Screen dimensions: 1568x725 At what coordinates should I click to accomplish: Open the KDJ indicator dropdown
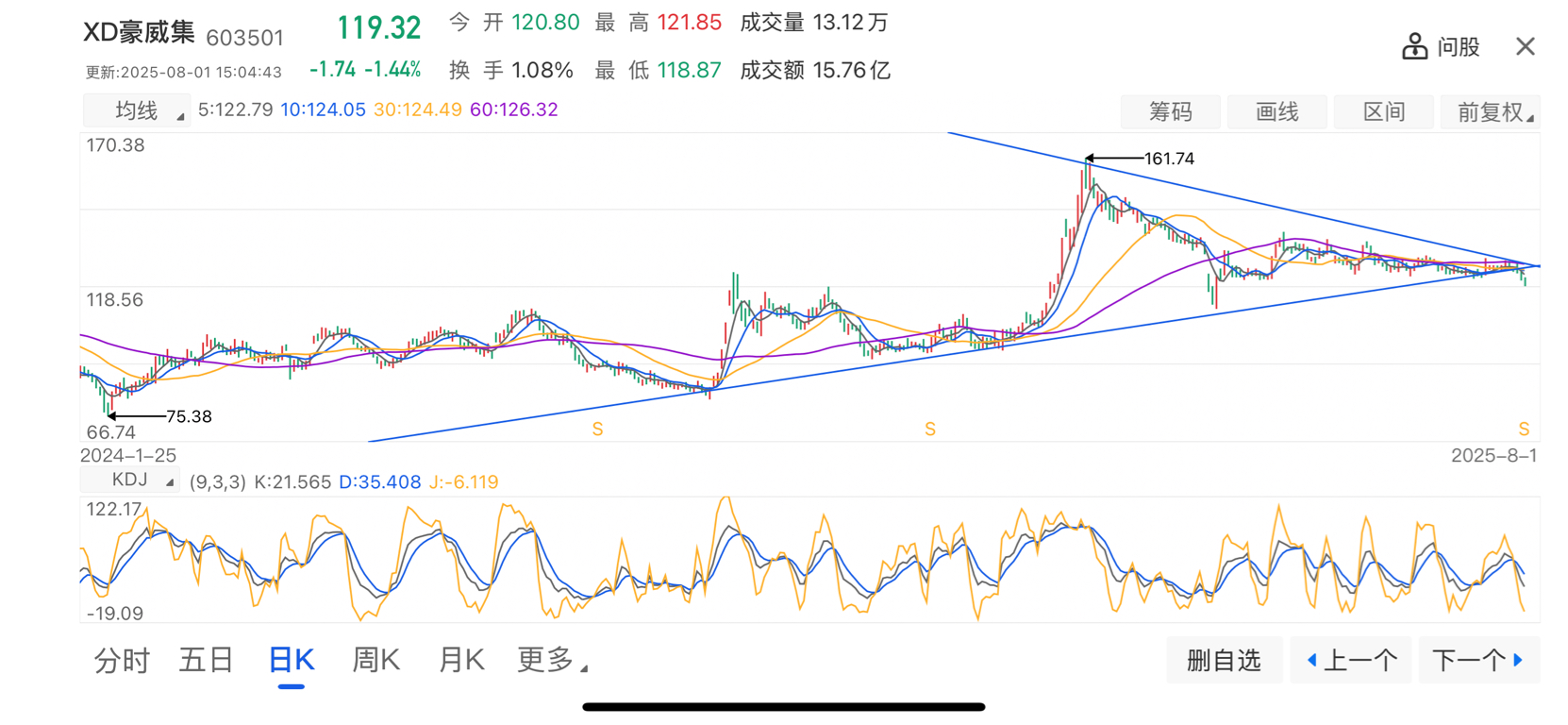(130, 480)
